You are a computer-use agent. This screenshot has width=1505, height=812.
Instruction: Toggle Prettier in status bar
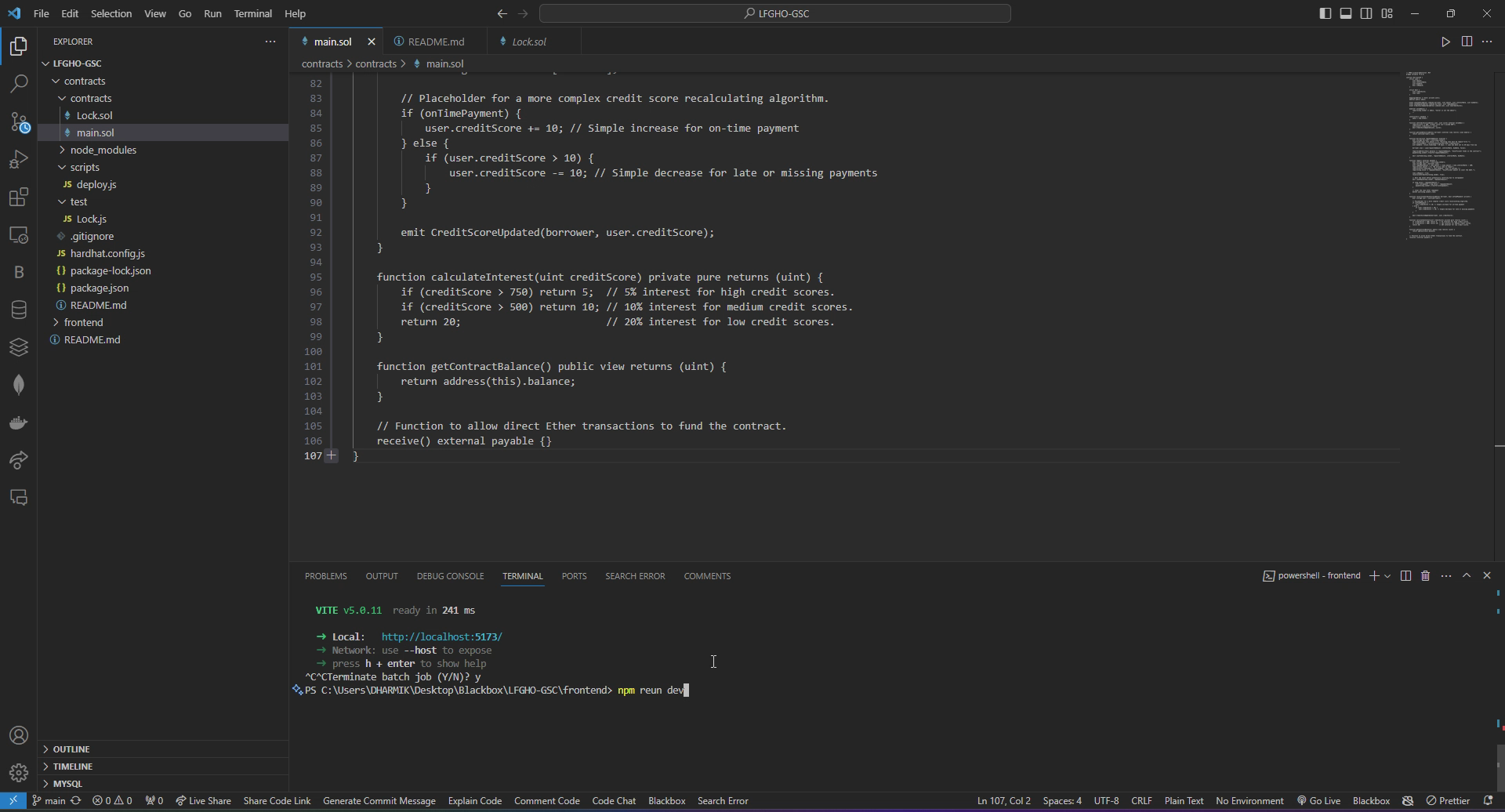click(1448, 801)
